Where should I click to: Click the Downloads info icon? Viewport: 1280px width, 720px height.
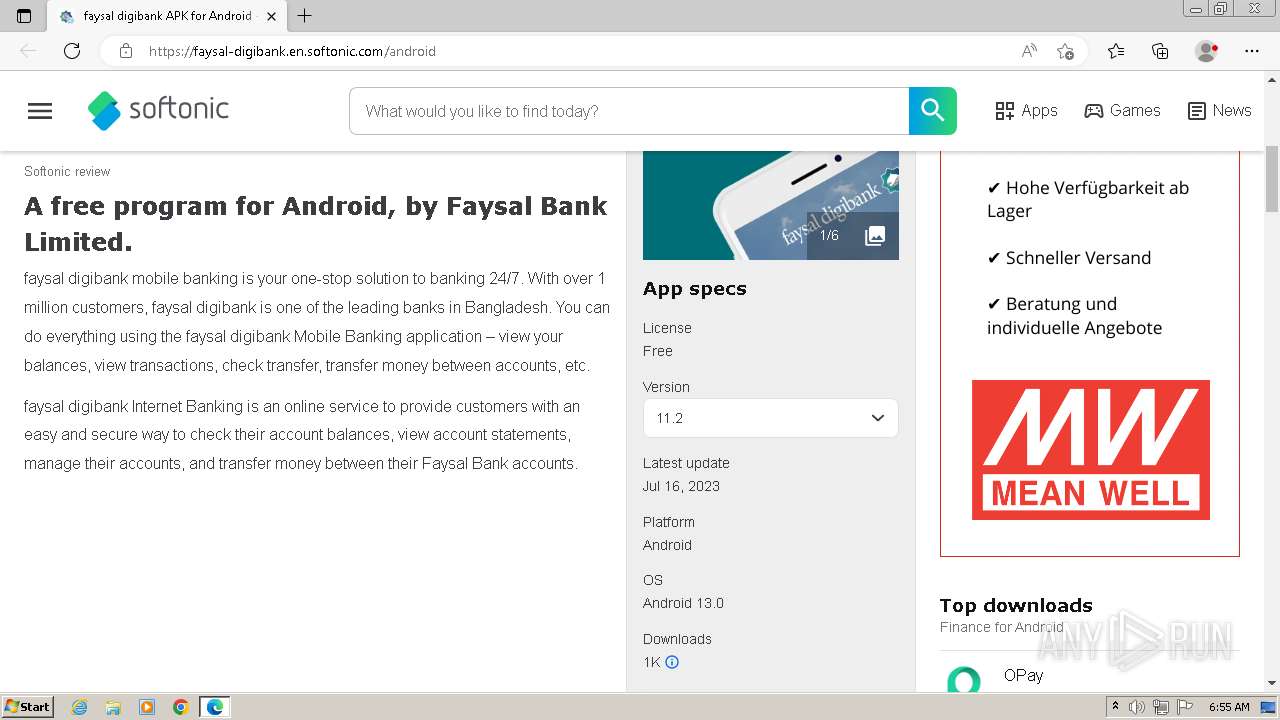[x=672, y=662]
